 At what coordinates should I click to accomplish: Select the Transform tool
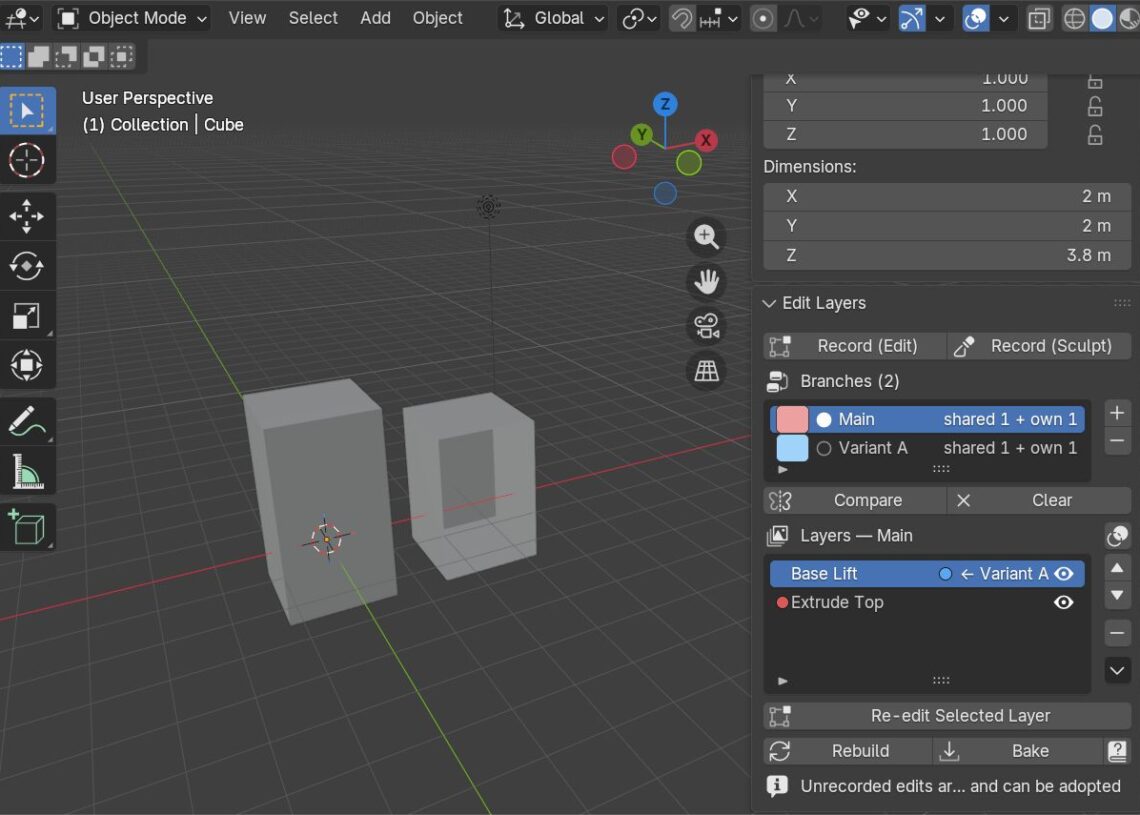[27, 365]
